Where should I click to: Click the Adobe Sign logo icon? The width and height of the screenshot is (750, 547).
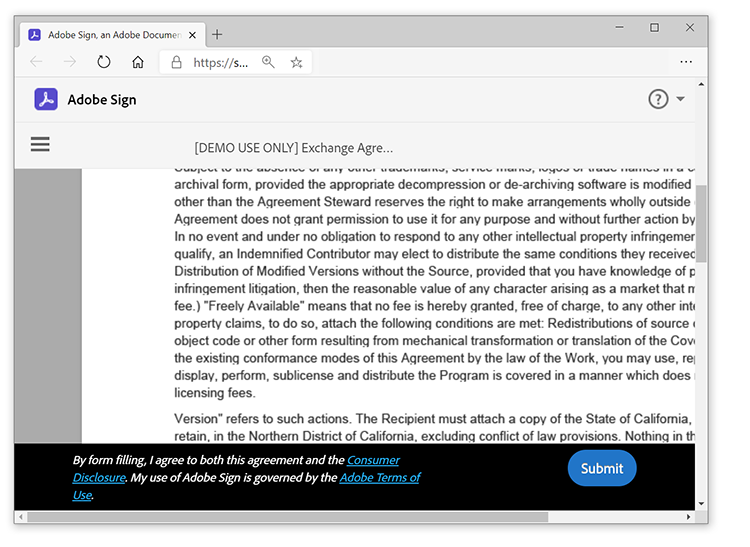(x=46, y=99)
